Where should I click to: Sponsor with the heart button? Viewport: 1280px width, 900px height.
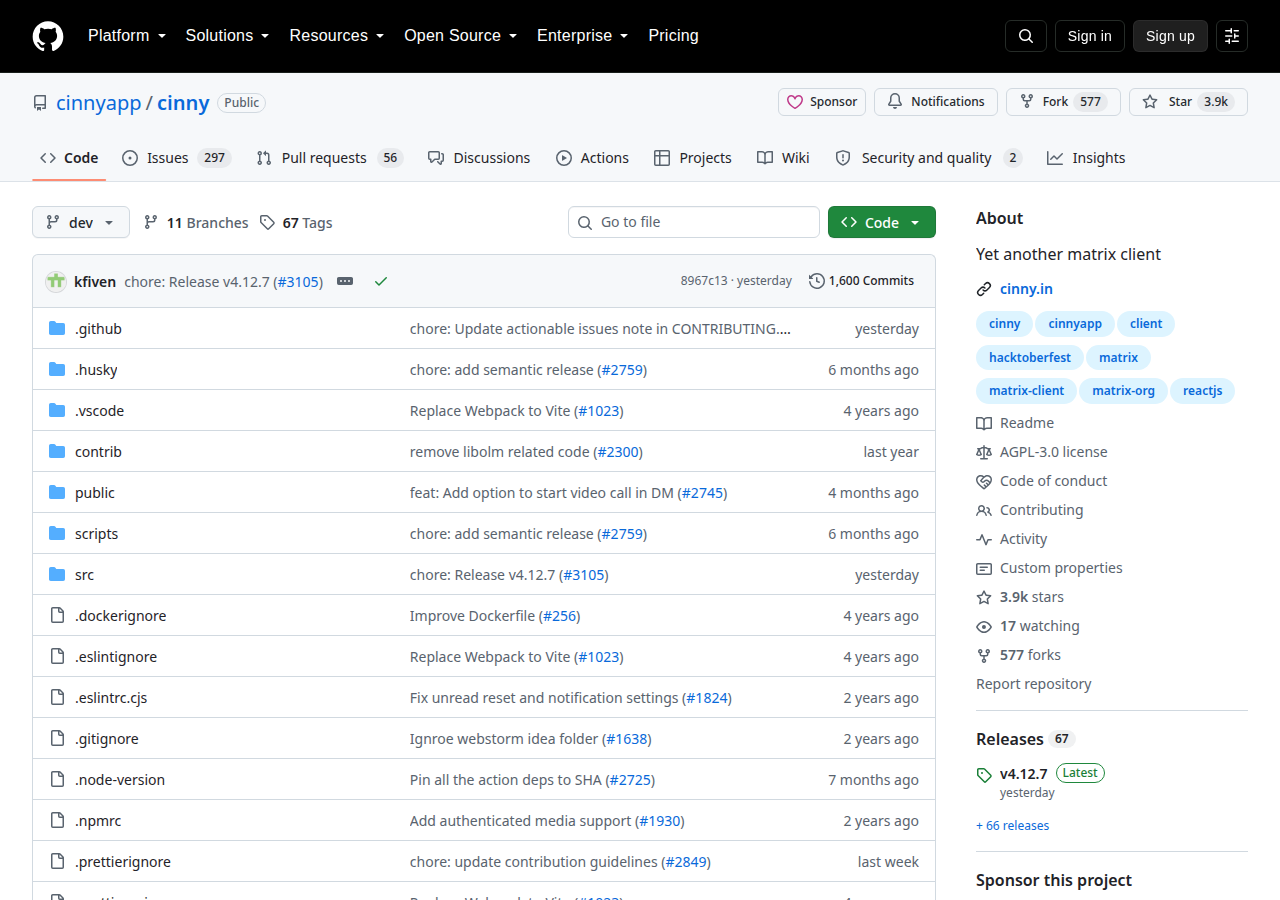tap(822, 102)
